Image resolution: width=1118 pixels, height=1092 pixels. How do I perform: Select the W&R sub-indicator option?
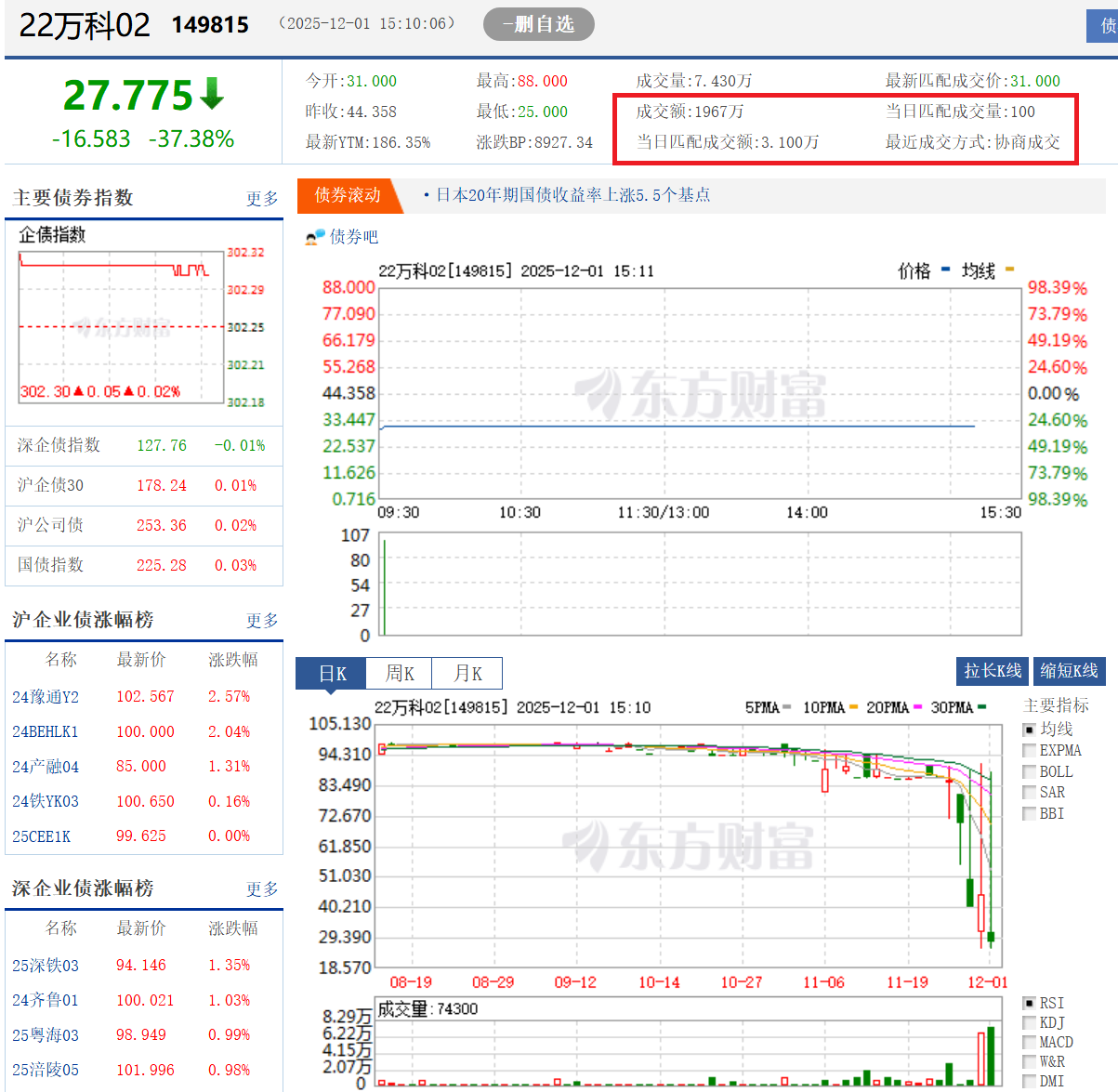point(1029,1061)
